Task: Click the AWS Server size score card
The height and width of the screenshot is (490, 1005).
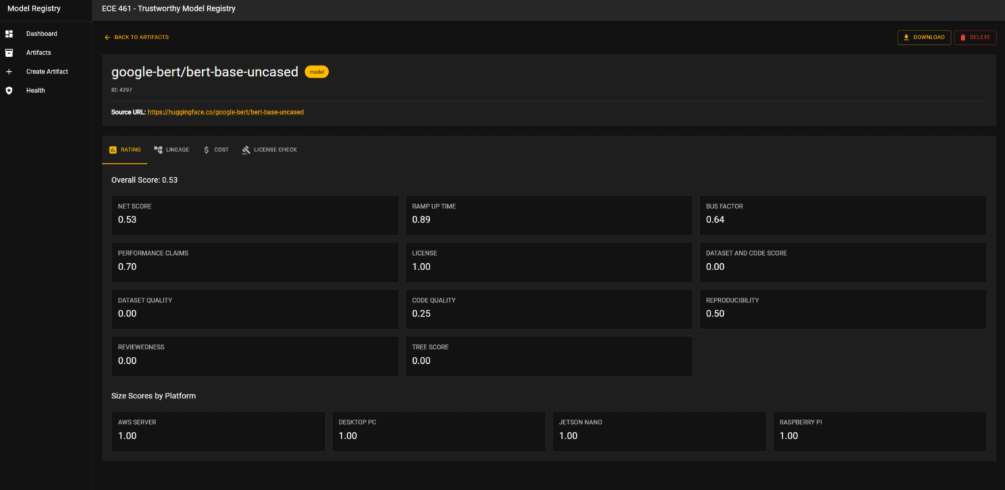Action: pos(218,432)
